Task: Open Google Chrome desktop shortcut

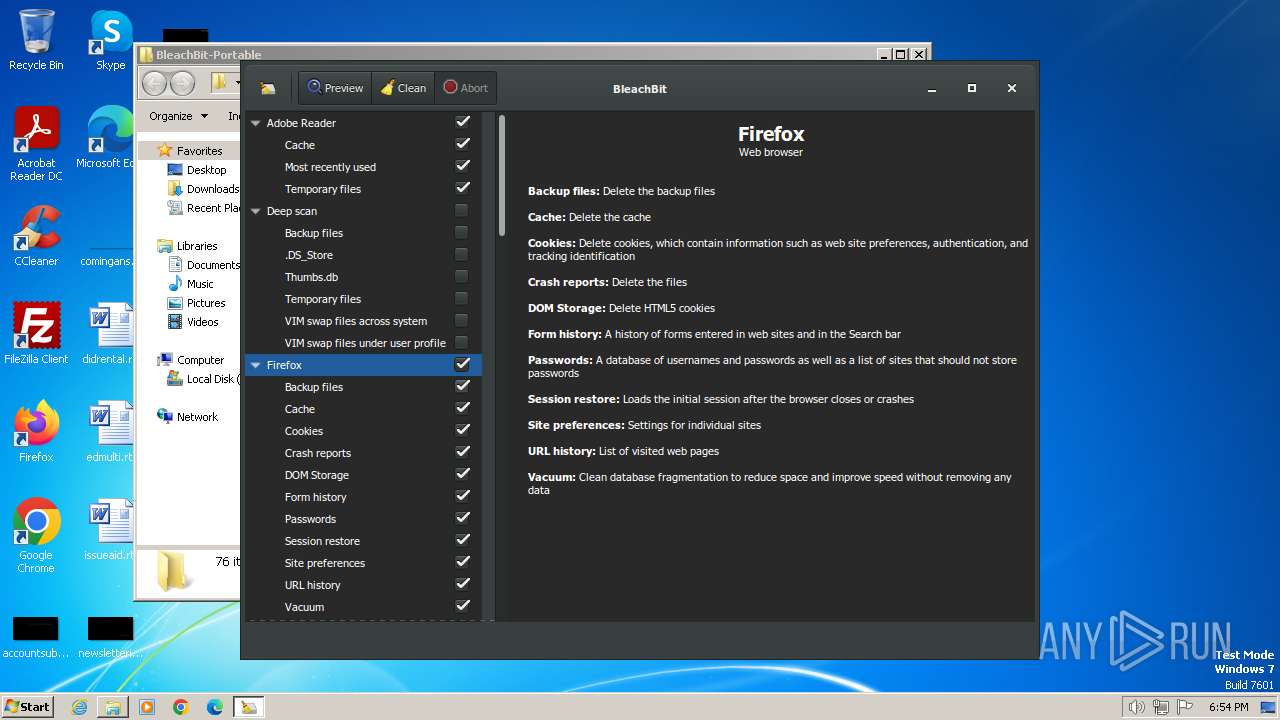Action: [x=36, y=535]
